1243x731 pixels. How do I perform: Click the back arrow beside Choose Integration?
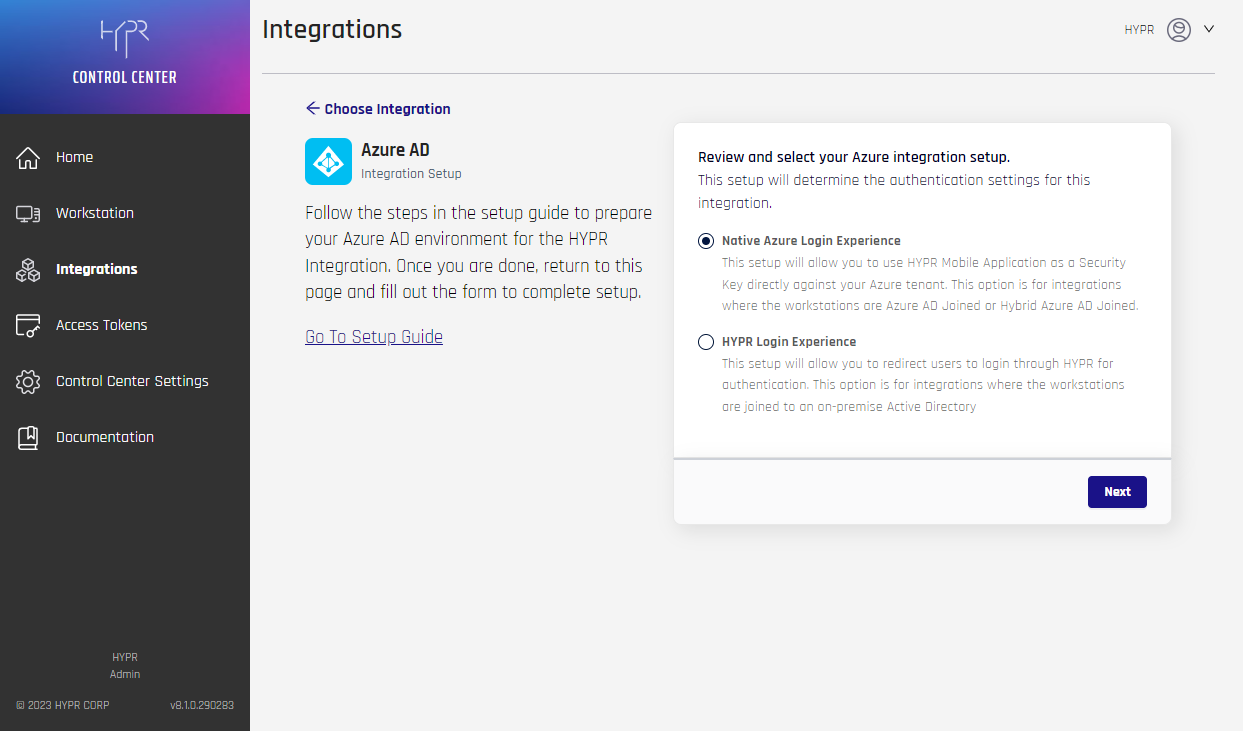(312, 108)
